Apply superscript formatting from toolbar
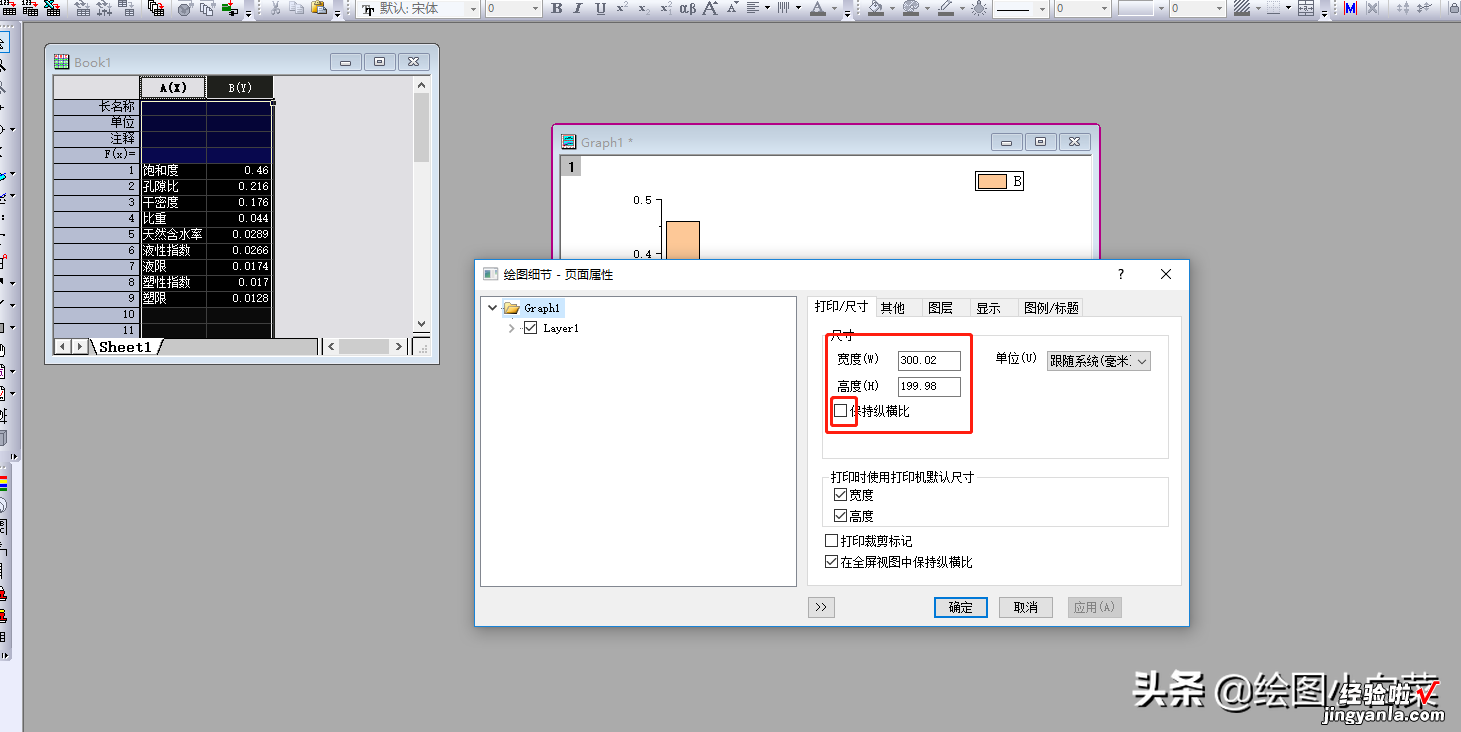 (622, 8)
